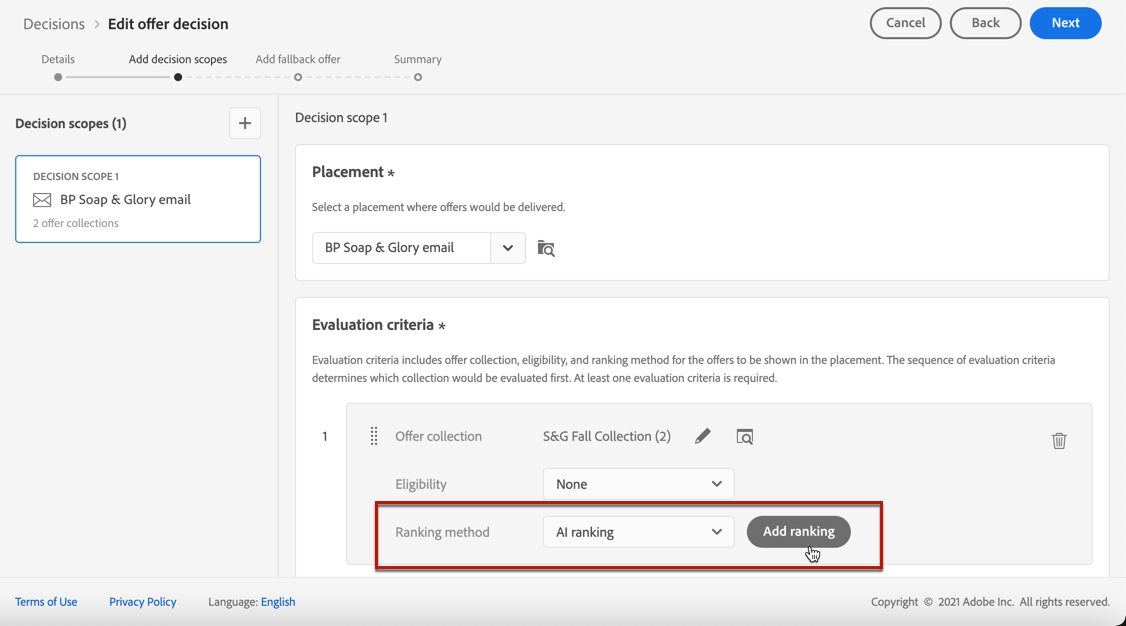Go Back to the previous step

coord(985,23)
